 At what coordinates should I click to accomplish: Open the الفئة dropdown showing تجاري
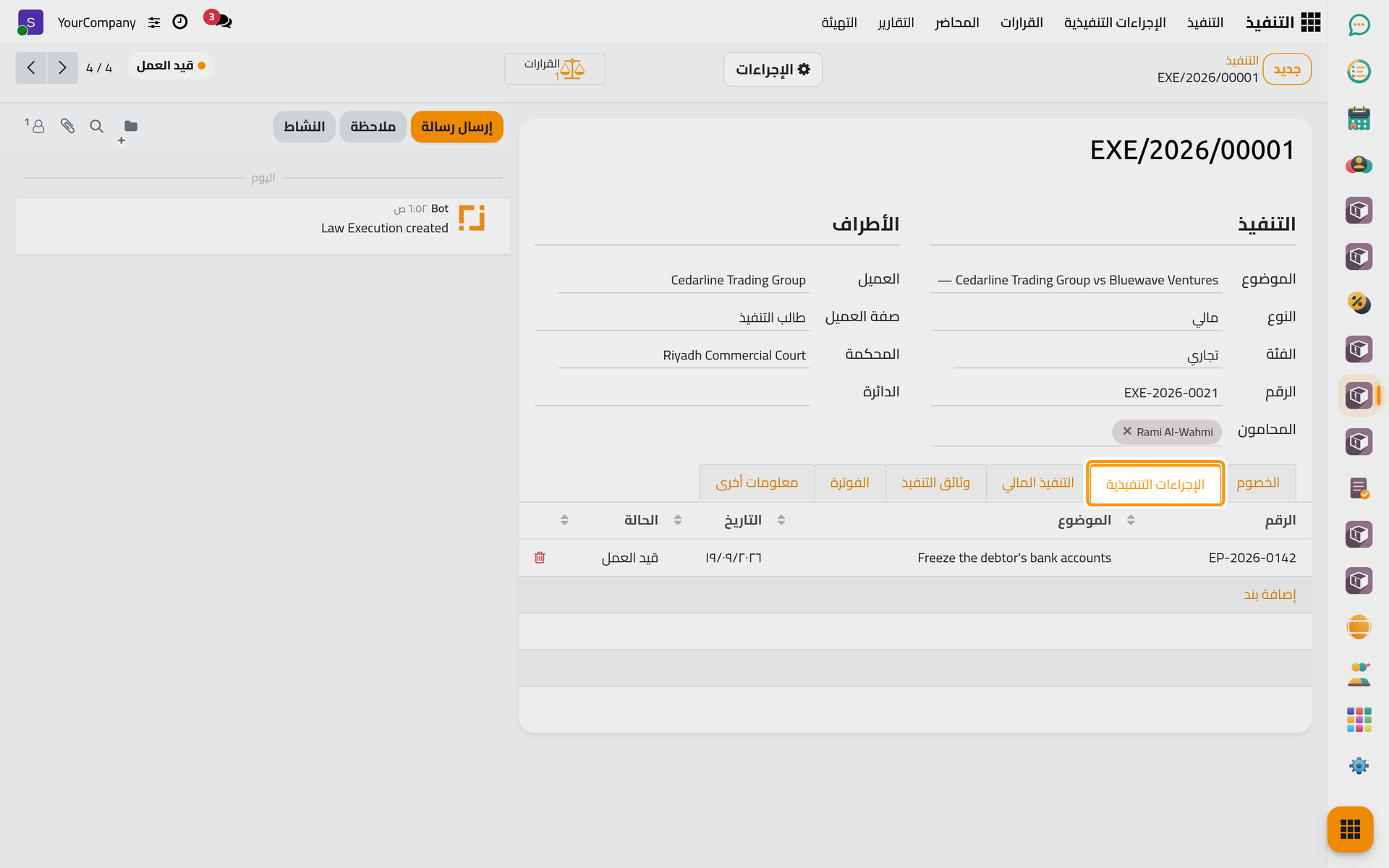1087,355
